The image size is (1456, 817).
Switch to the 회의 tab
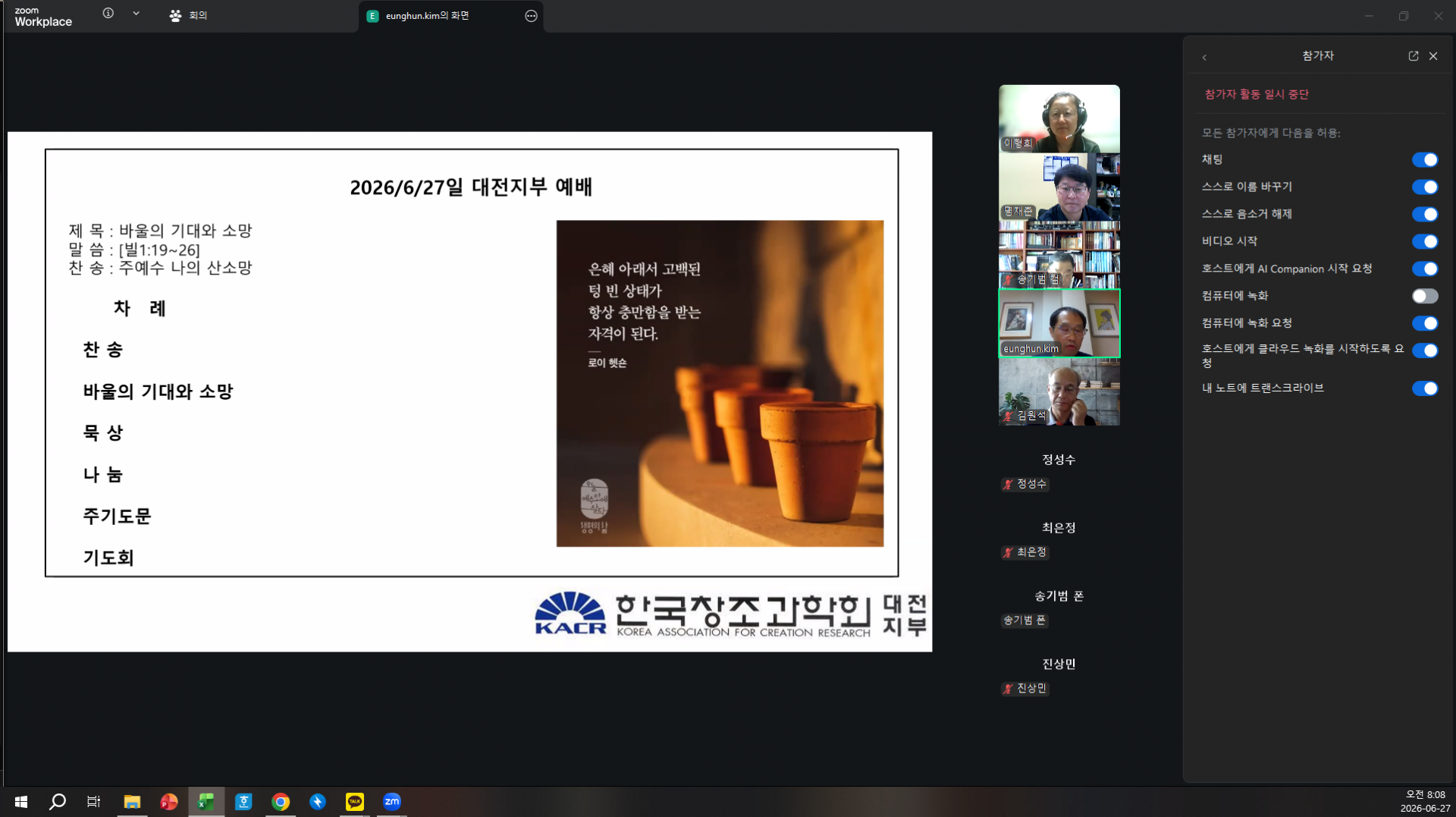coord(188,16)
